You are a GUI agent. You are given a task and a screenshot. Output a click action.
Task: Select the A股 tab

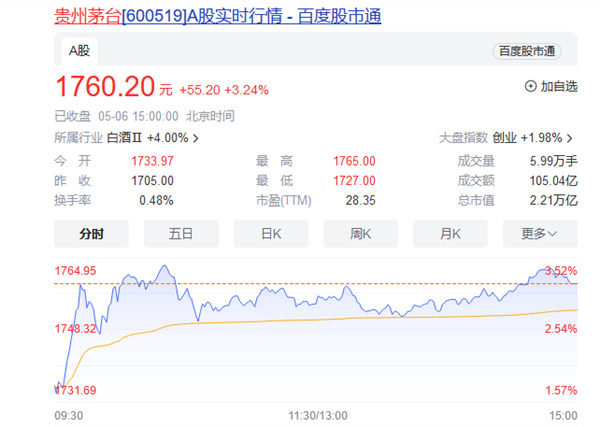80,50
